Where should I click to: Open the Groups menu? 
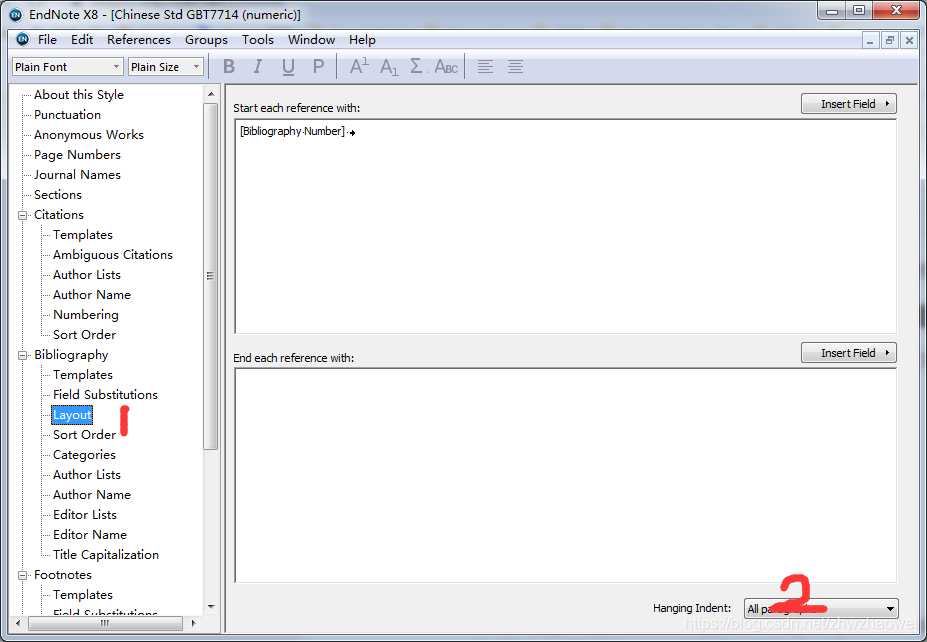206,40
